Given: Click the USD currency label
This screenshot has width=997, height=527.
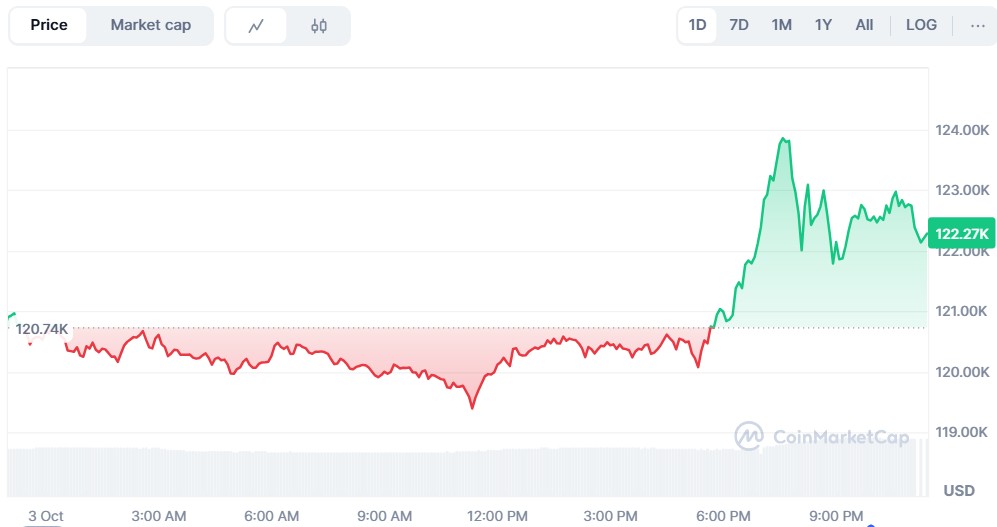Looking at the screenshot, I should pos(959,491).
